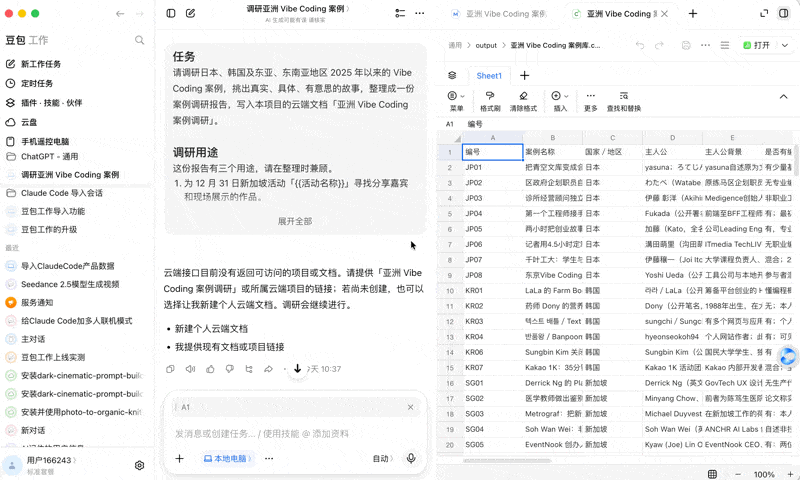Select the 我提供现有文档或项目链接 option
The image size is (800, 480).
230,347
